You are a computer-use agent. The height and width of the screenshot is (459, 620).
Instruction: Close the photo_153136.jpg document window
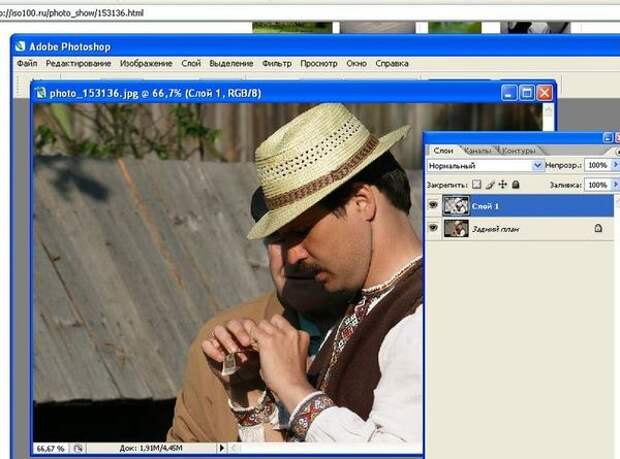[x=544, y=93]
